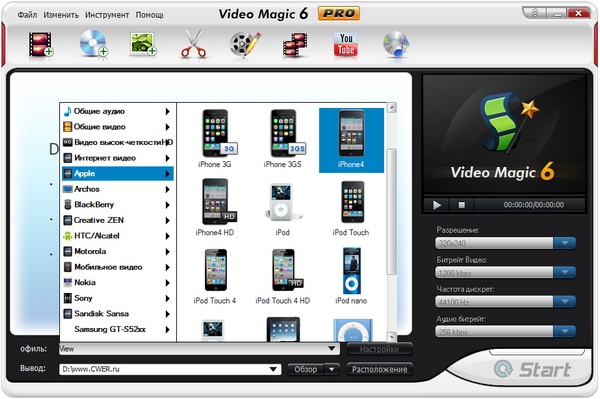The height and width of the screenshot is (399, 600).
Task: Click the Add Photo picture icon
Action: click(x=143, y=44)
